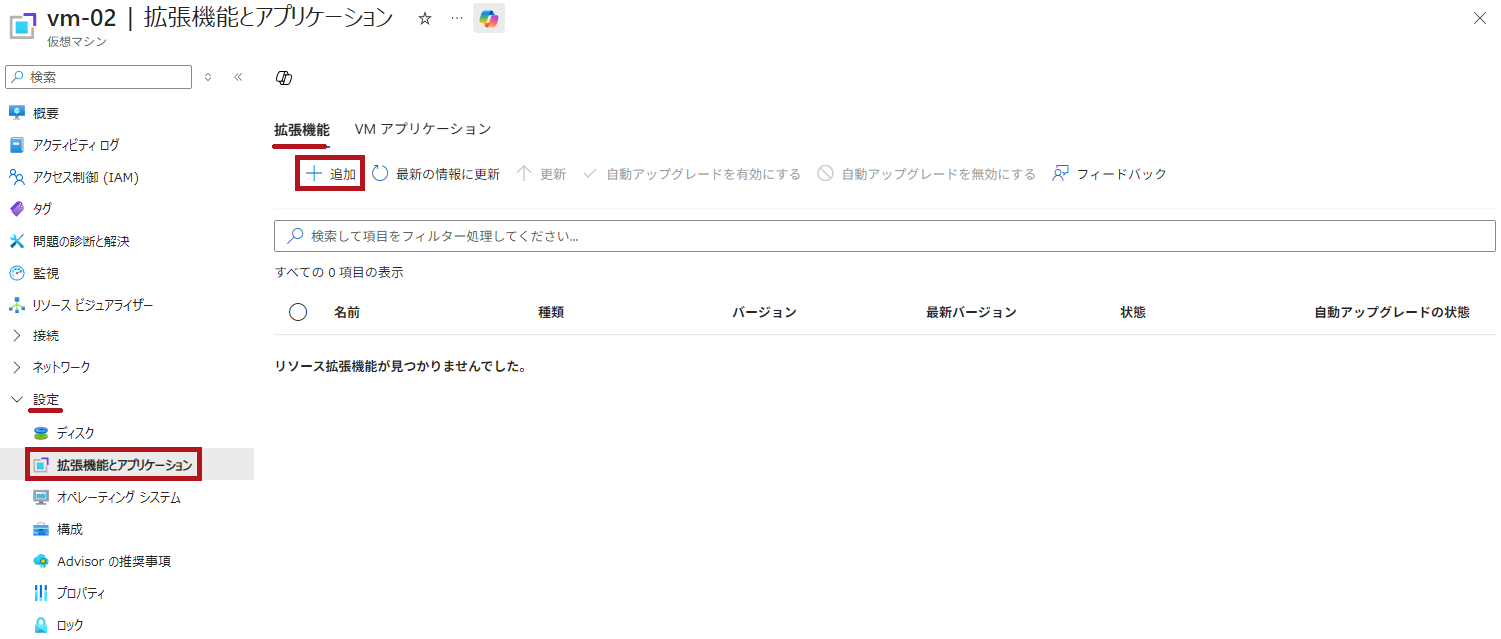Click the アクティビティ ログ icon

coord(16,145)
